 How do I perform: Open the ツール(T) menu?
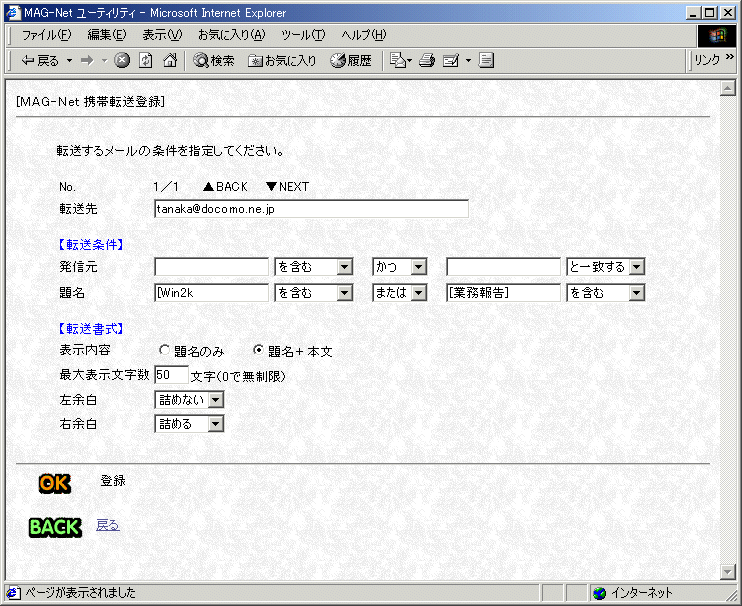[x=302, y=34]
